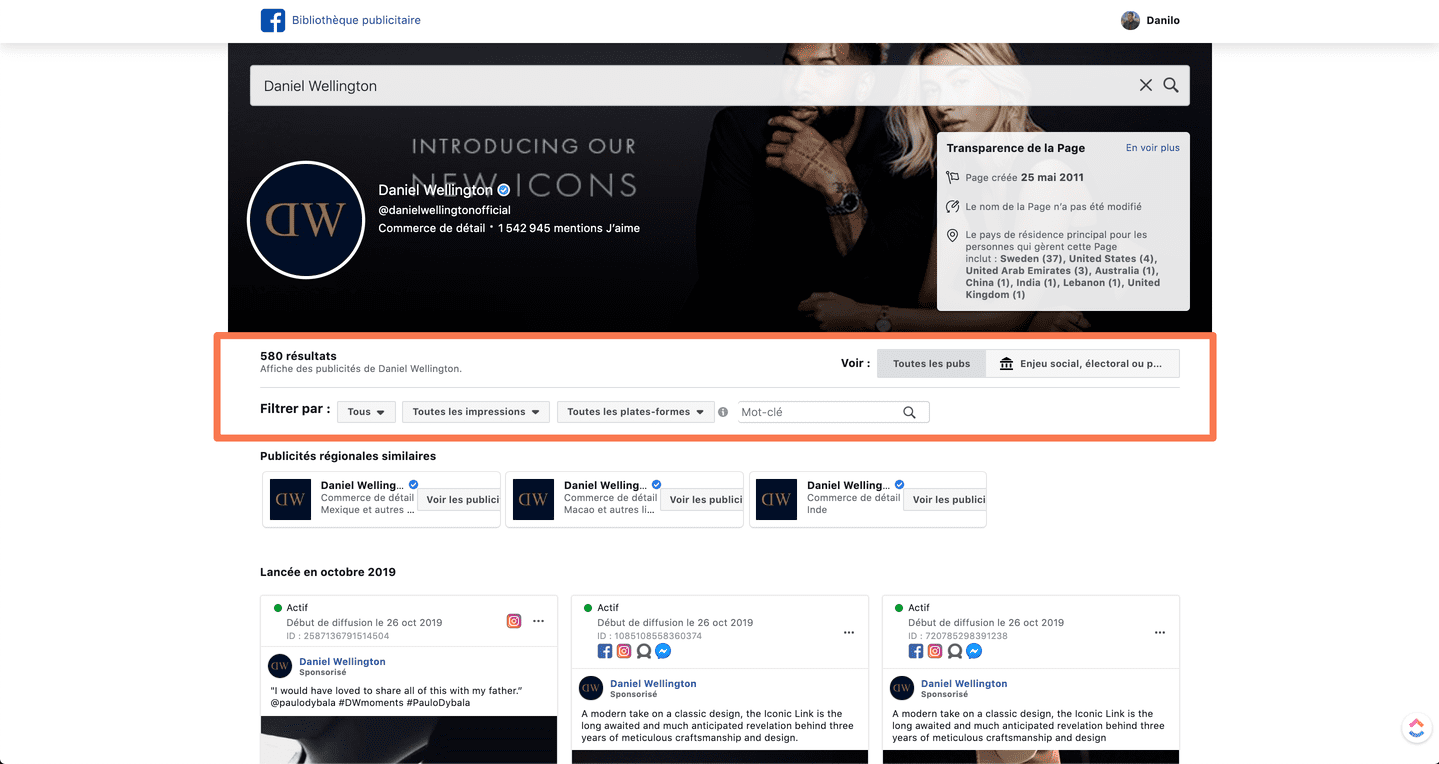Open the Danilo profile avatar
The image size is (1439, 764).
click(1130, 20)
